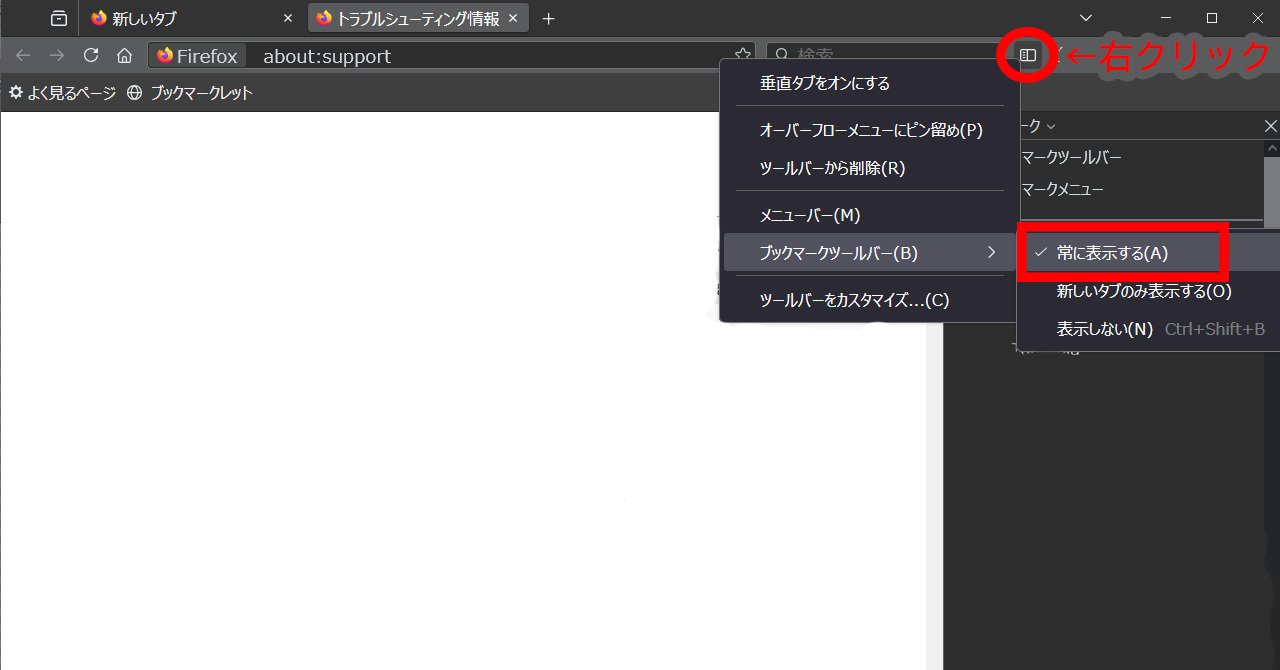Click the circled sidebar toggle icon
This screenshot has height=670, width=1280.
point(1026,56)
